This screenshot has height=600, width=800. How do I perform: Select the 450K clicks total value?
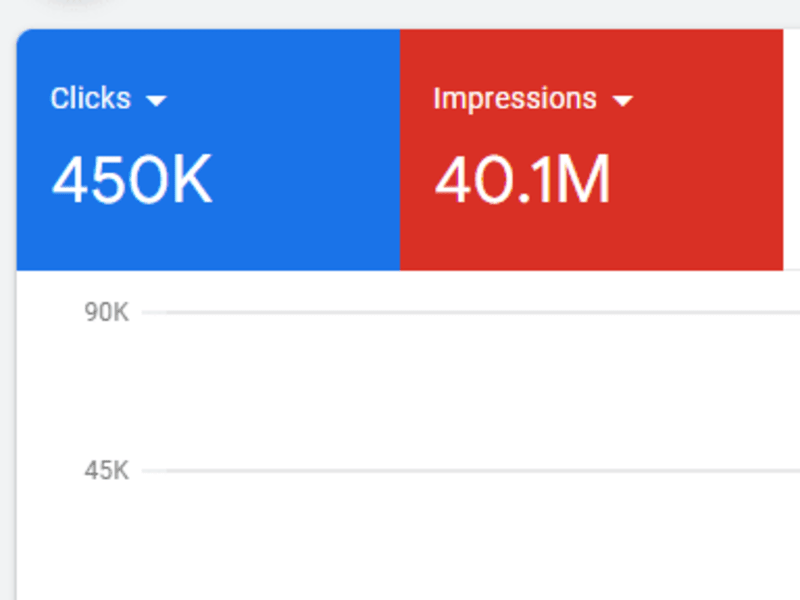point(132,180)
